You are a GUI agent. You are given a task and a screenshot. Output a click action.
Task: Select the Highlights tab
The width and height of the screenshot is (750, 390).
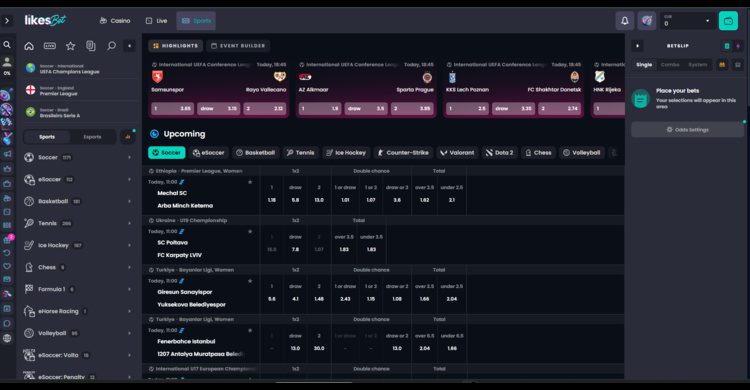(x=176, y=46)
